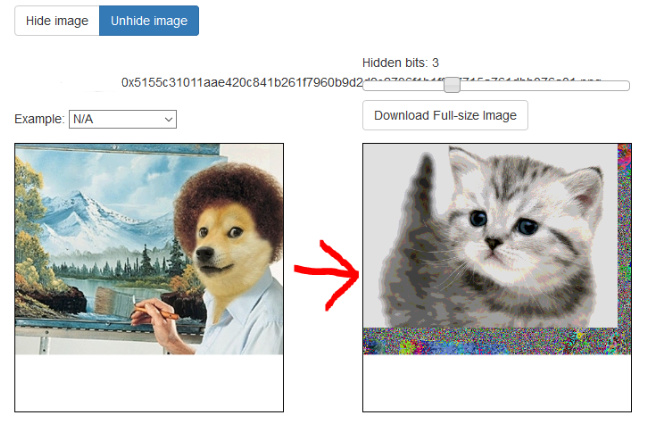Click the blank white area under kitten image
Viewport: 648px width, 424px height.
pyautogui.click(x=497, y=383)
